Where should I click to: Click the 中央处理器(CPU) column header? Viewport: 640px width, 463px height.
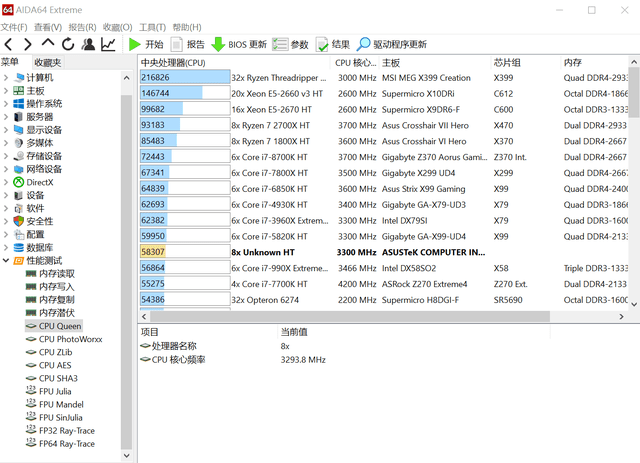tap(183, 62)
